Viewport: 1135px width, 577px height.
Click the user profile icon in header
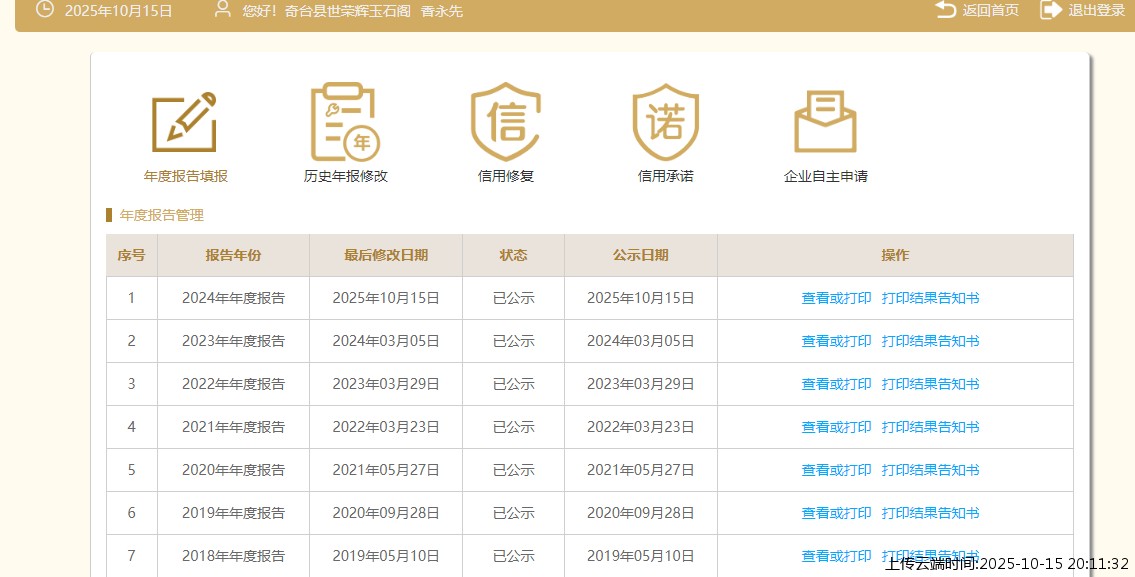tap(223, 10)
